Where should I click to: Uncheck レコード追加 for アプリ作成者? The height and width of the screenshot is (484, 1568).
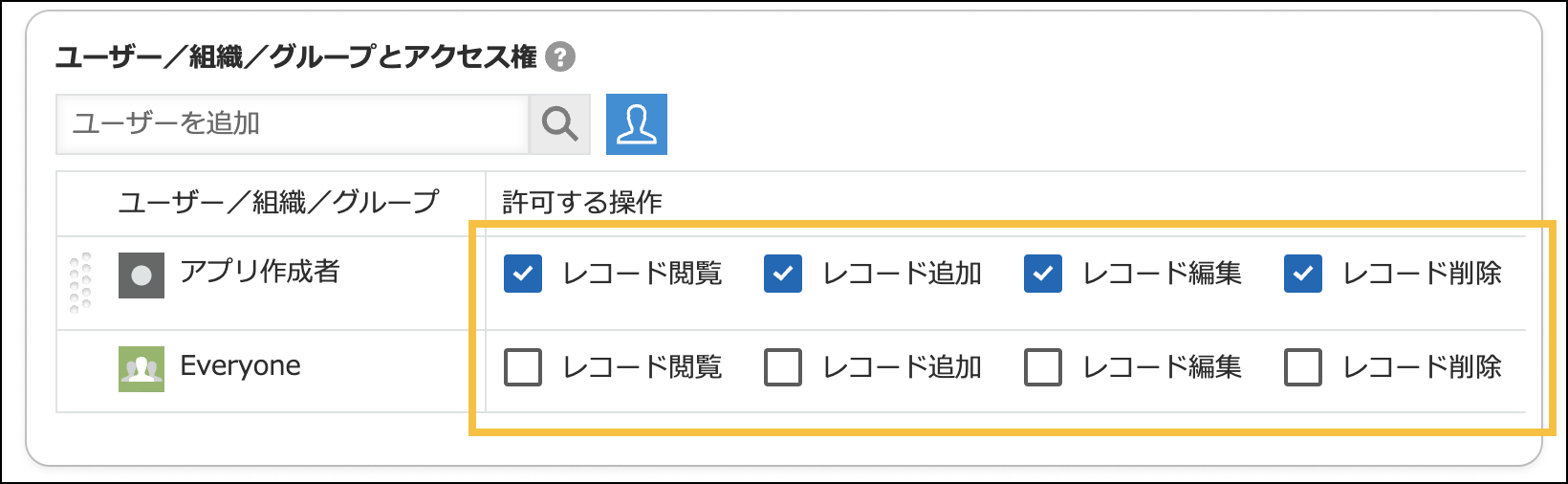pos(783,274)
